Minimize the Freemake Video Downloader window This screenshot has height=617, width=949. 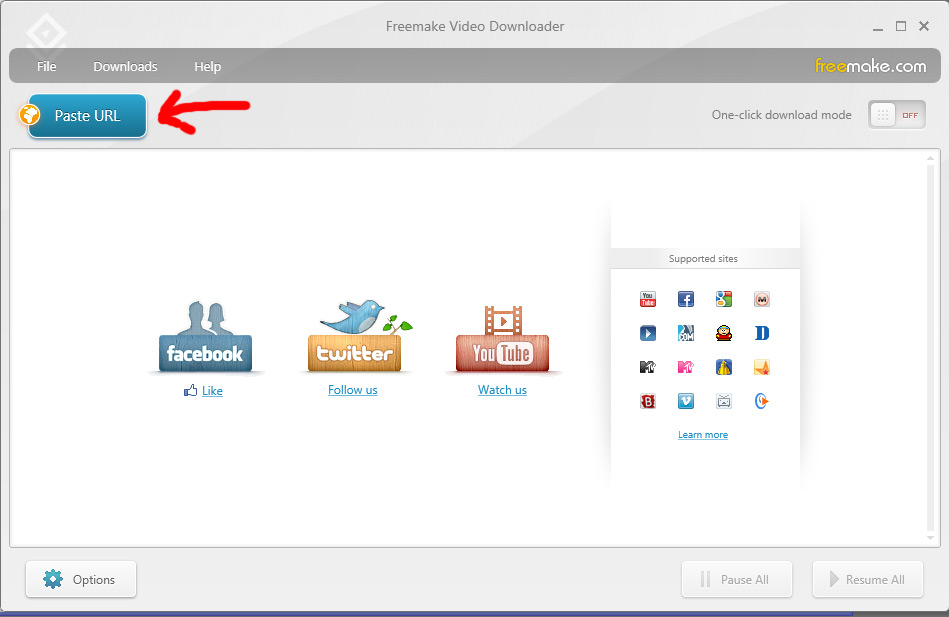point(878,27)
